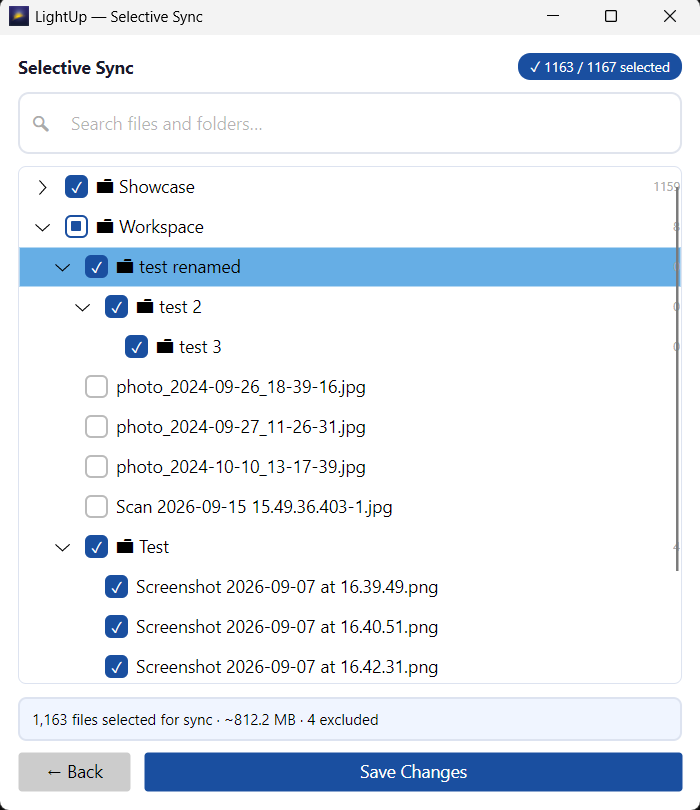Uncheck Screenshot at 16.42.31.png checkbox
The image size is (700, 810).
pyautogui.click(x=116, y=667)
